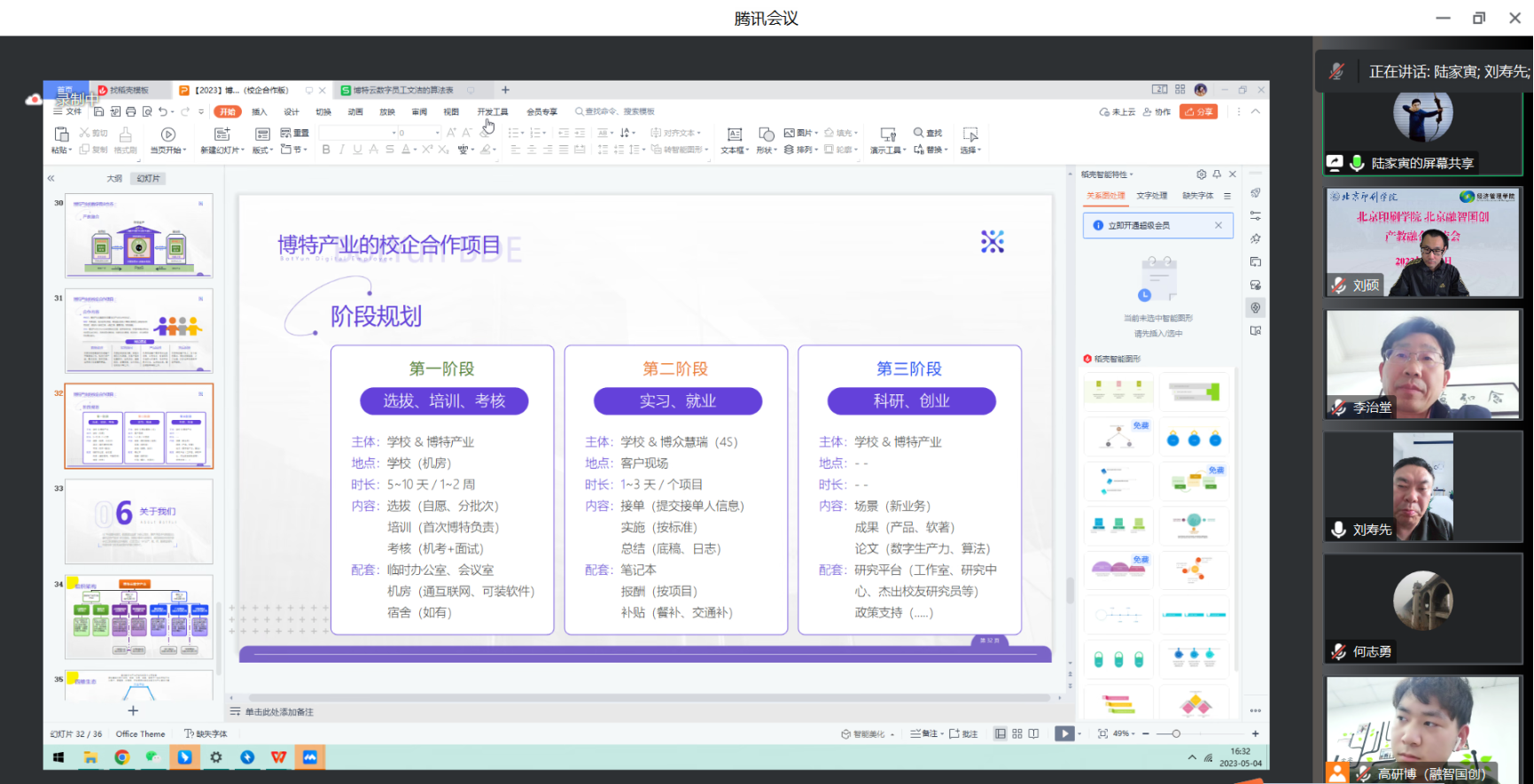Apply Italic formatting
The height and width of the screenshot is (784, 1534).
341,150
